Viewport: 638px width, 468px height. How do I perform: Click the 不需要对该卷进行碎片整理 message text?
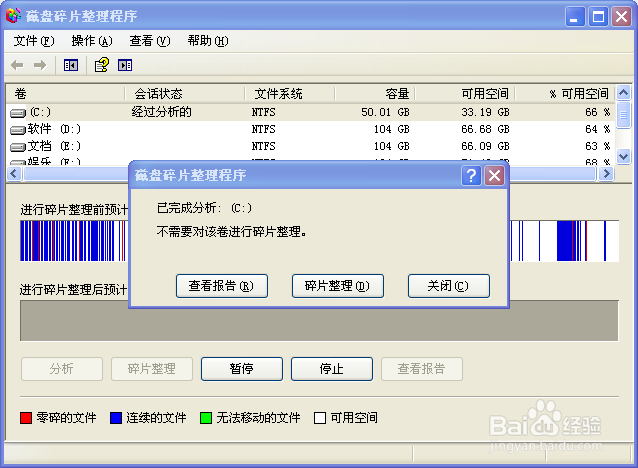click(232, 232)
